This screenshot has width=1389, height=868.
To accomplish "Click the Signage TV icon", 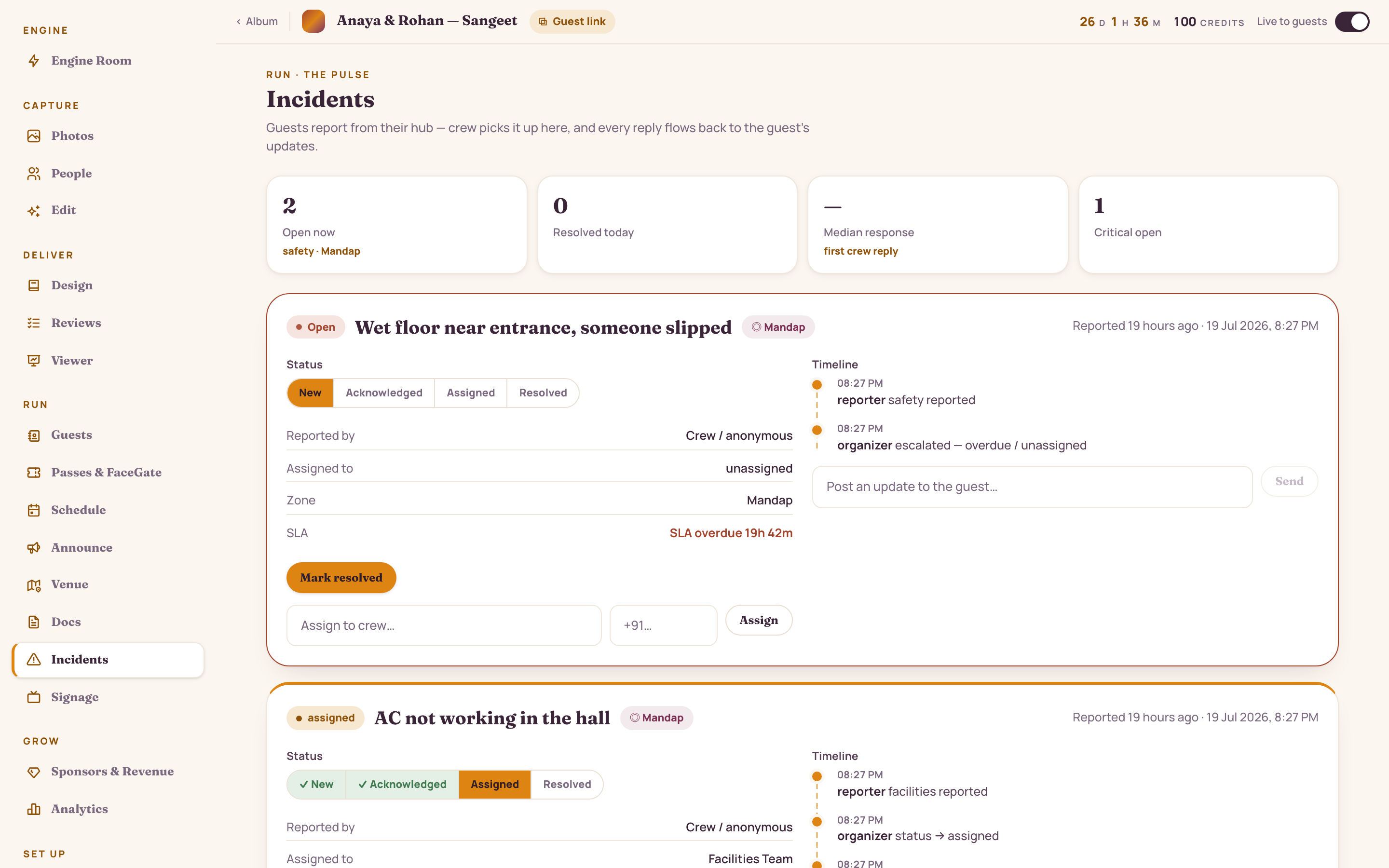I will click(34, 697).
